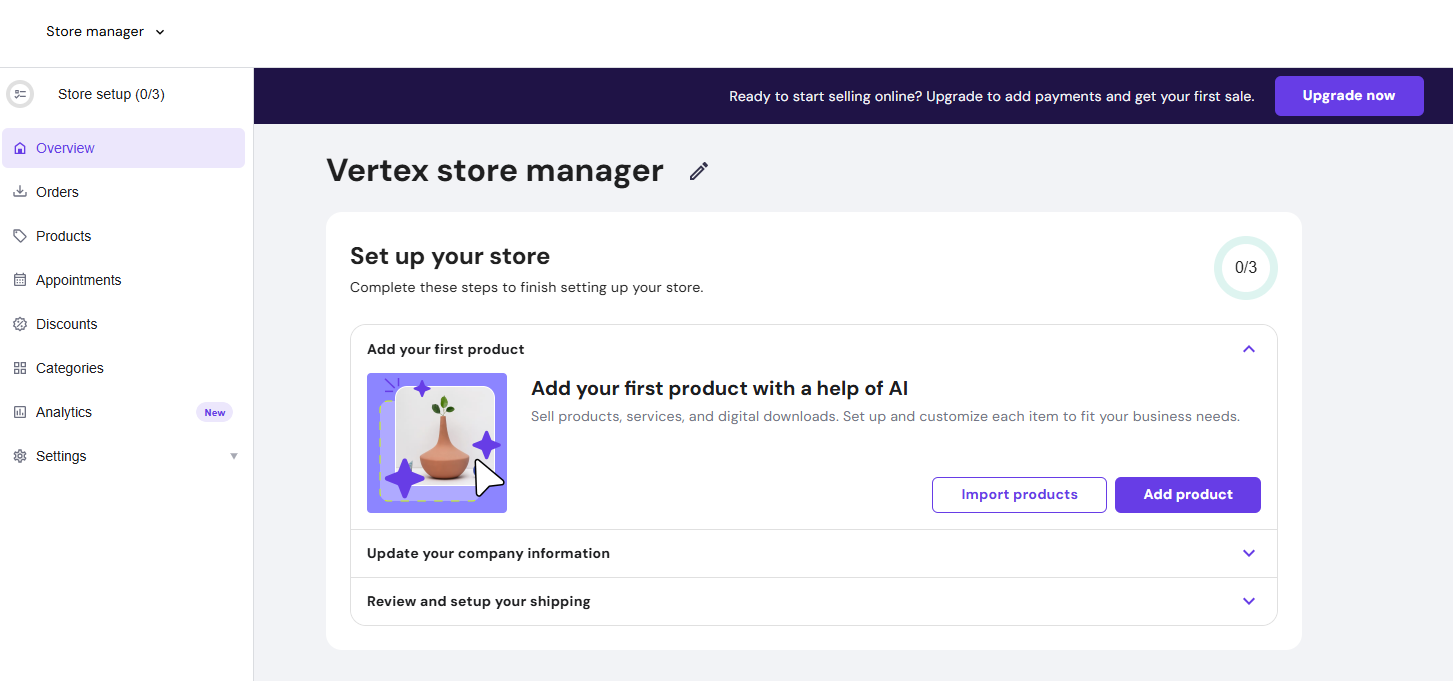The width and height of the screenshot is (1453, 681).
Task: Click the Add product button
Action: (1187, 494)
